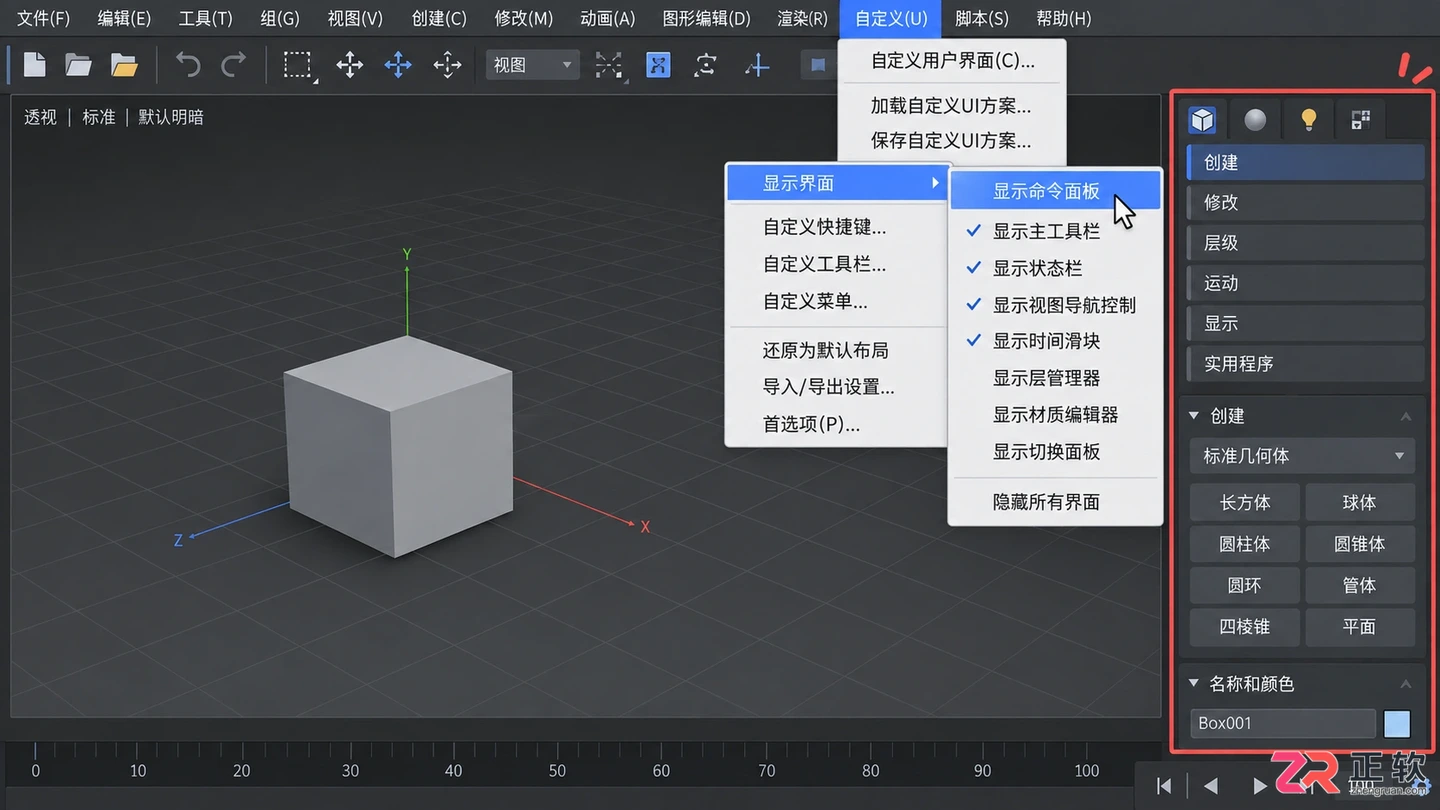Image resolution: width=1440 pixels, height=810 pixels.
Task: Toggle the highlighted blue square toolbar icon
Action: pos(658,66)
